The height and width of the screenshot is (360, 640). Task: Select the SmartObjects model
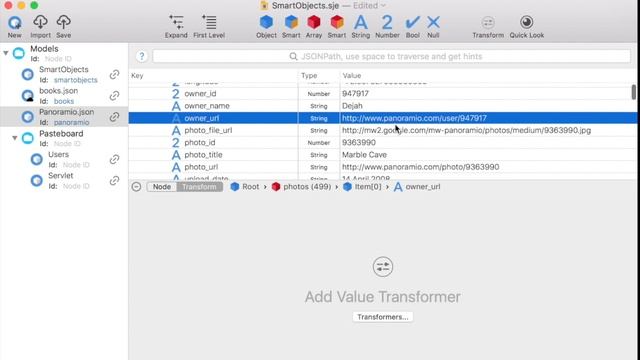click(x=64, y=70)
